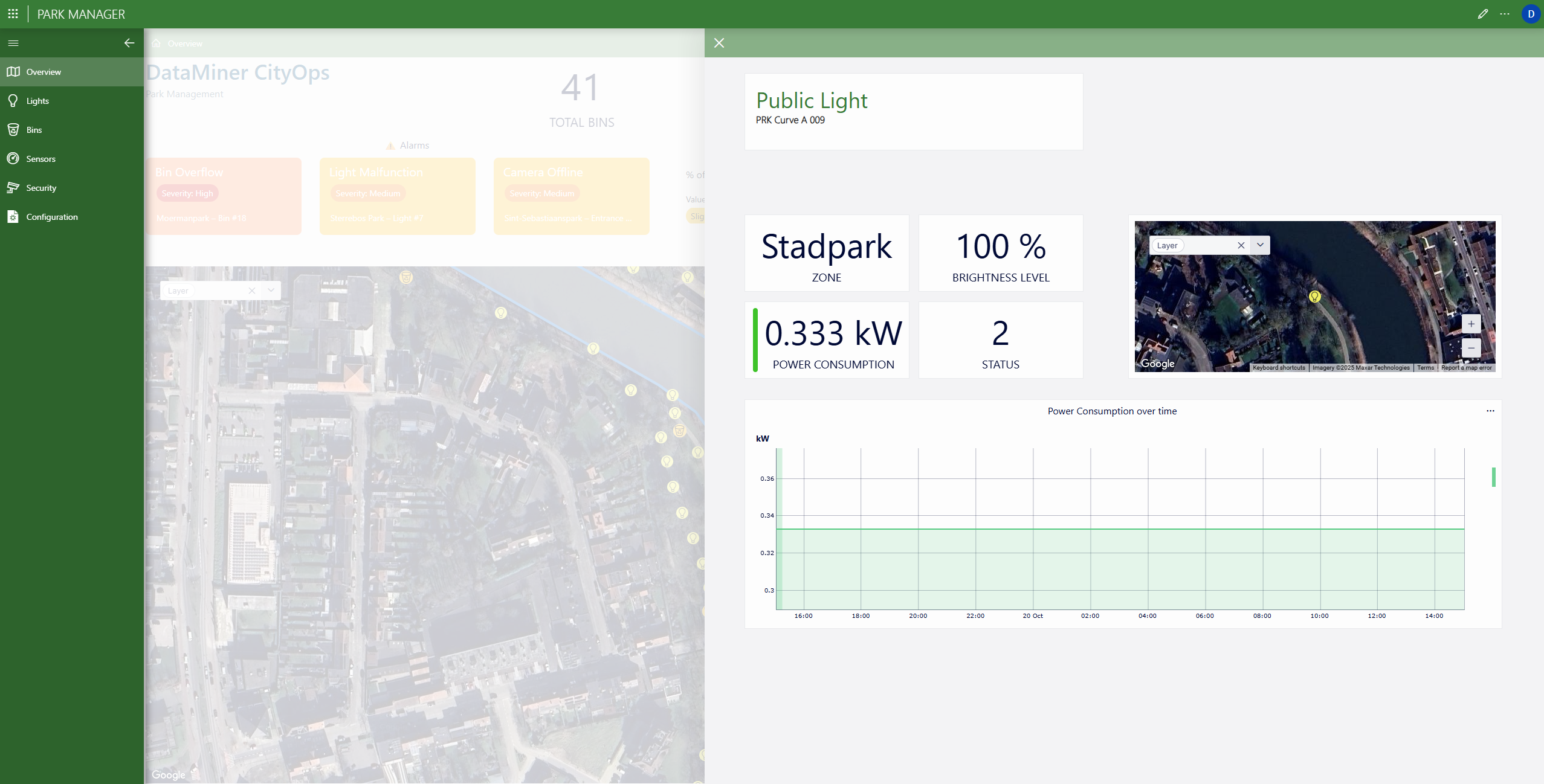Open the apps grid launcher icon
The image size is (1544, 784).
pyautogui.click(x=13, y=13)
